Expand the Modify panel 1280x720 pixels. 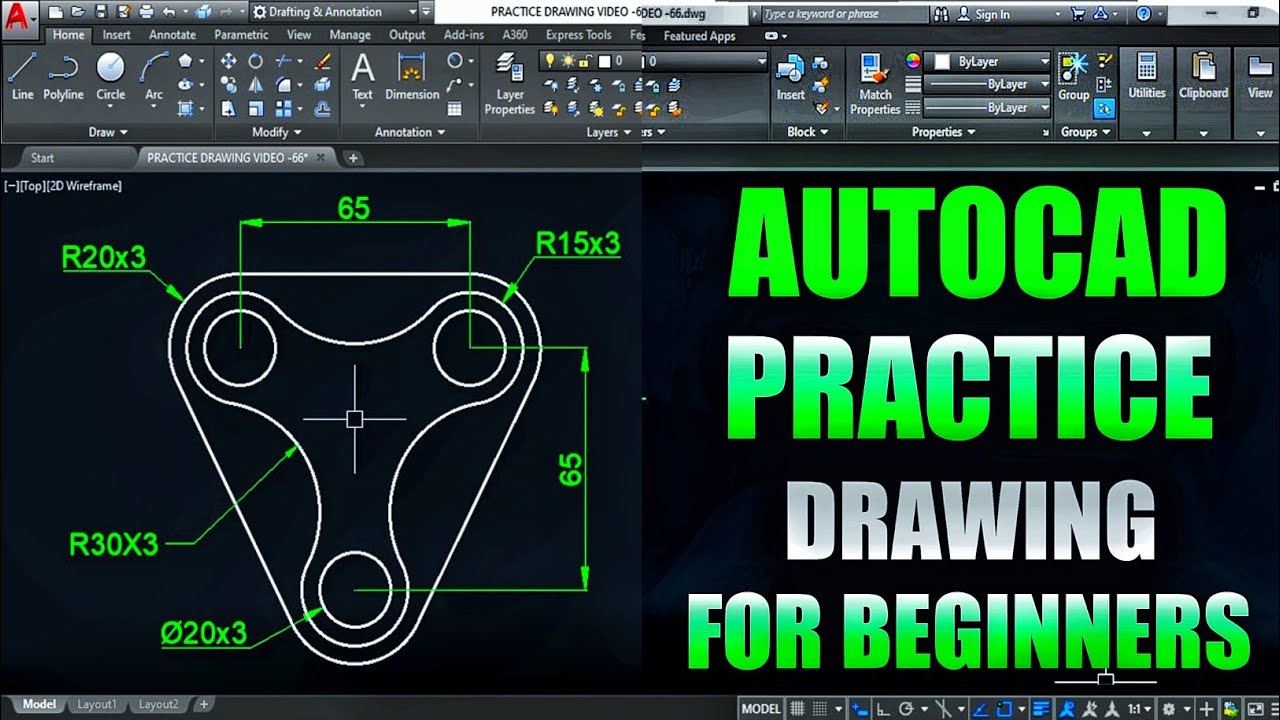point(276,132)
